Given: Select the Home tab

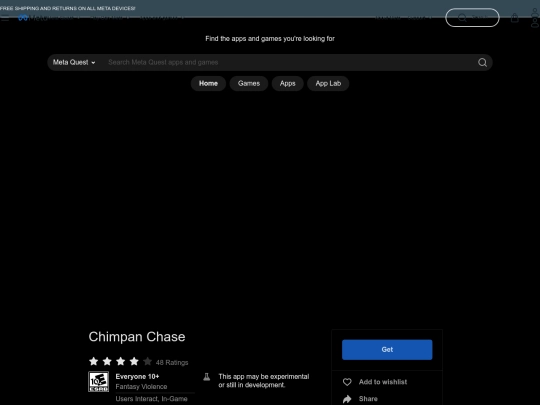Looking at the screenshot, I should click(x=208, y=83).
